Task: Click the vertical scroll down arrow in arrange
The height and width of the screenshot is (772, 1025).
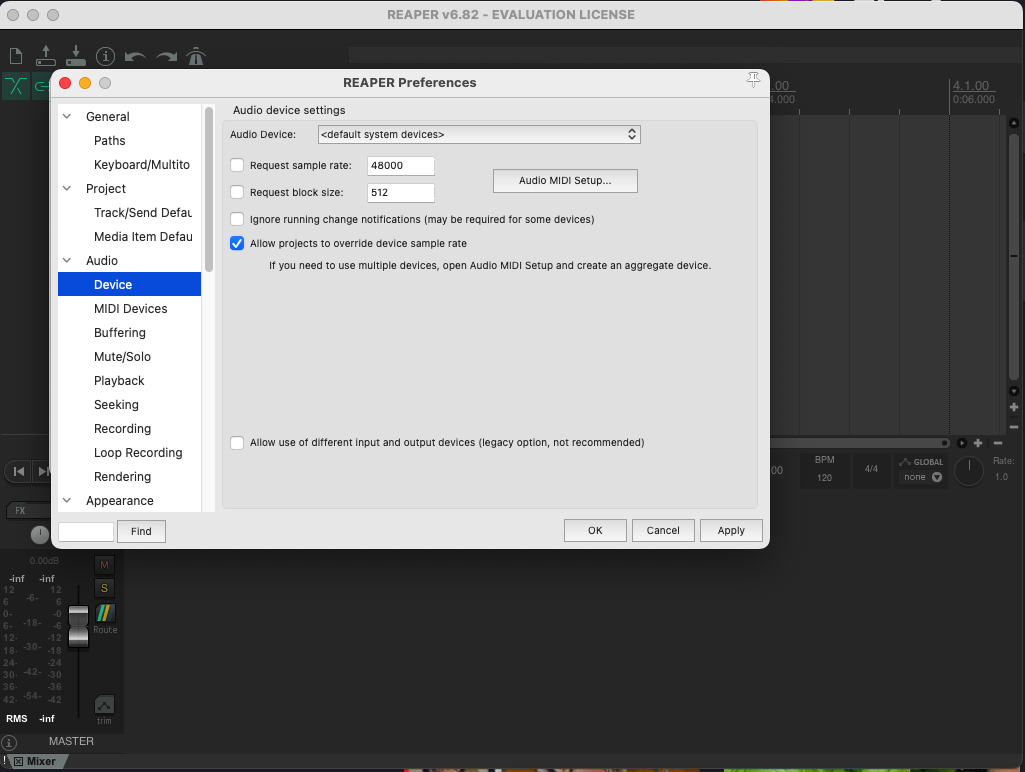Action: (x=1014, y=391)
